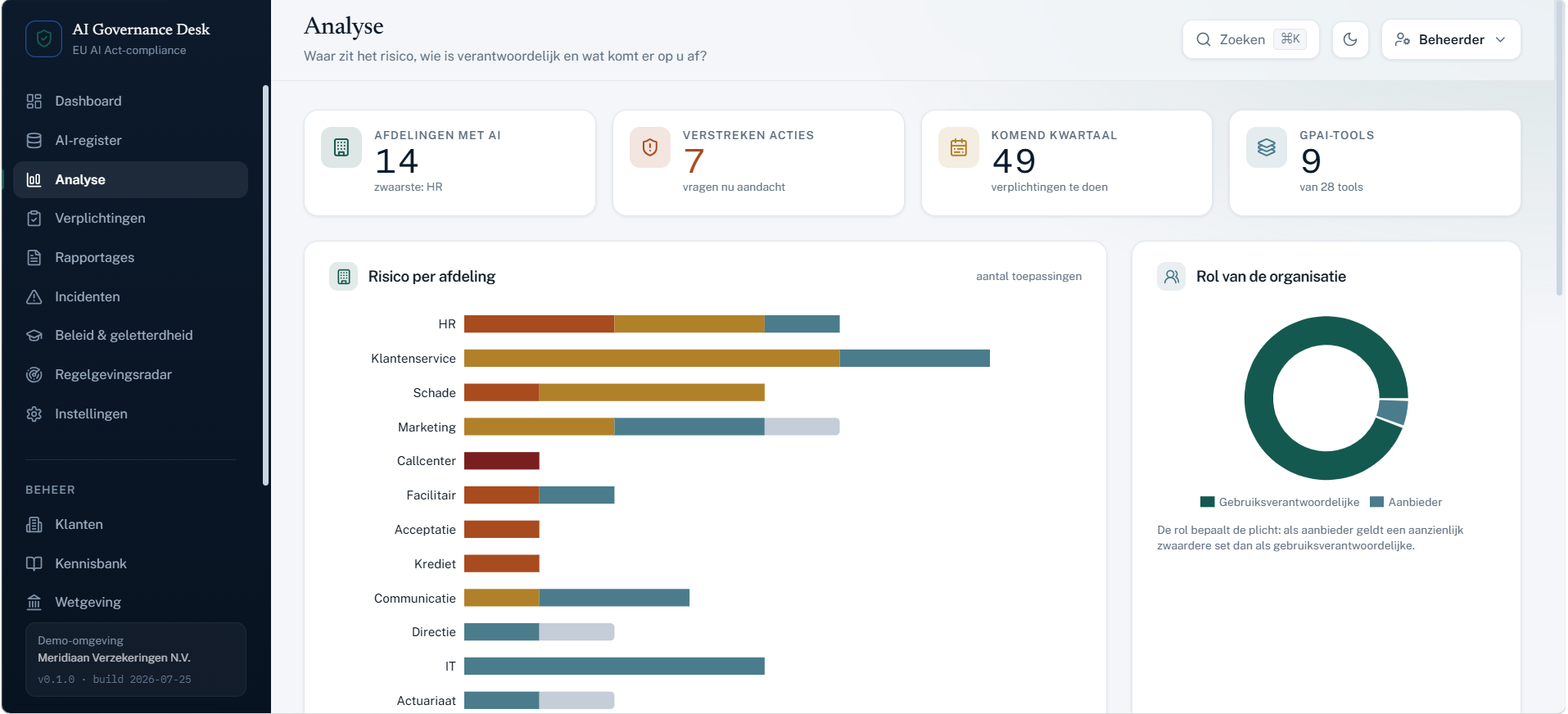1568x714 pixels.
Task: Open the Wetgeving building icon
Action: click(x=34, y=603)
